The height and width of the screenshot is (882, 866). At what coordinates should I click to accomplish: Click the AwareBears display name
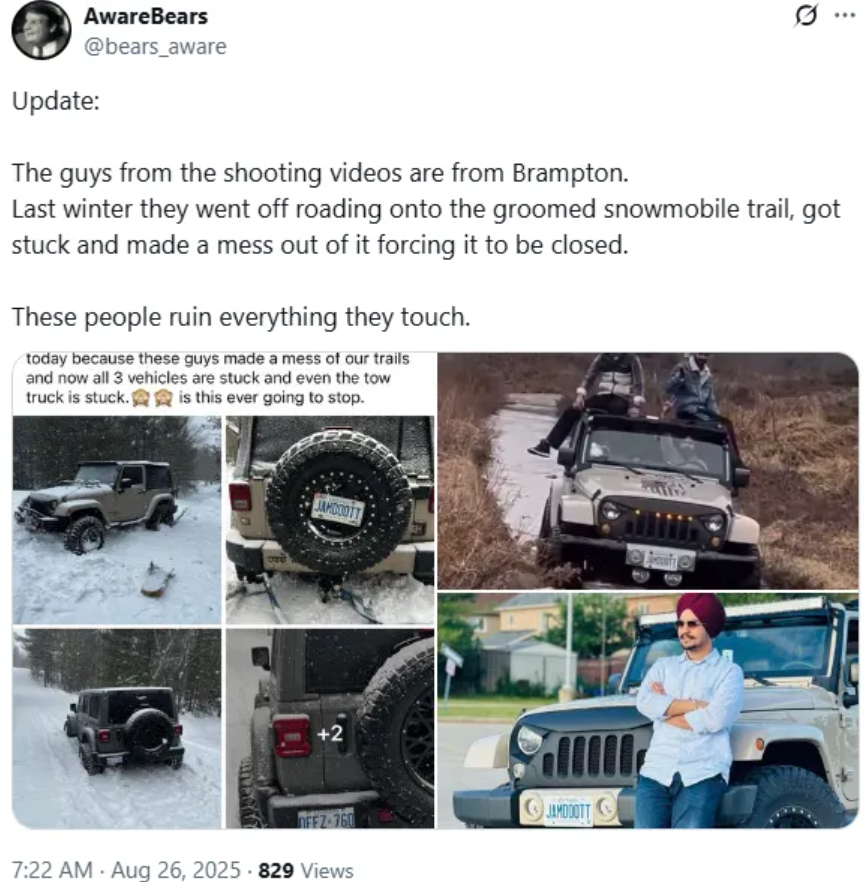point(146,17)
